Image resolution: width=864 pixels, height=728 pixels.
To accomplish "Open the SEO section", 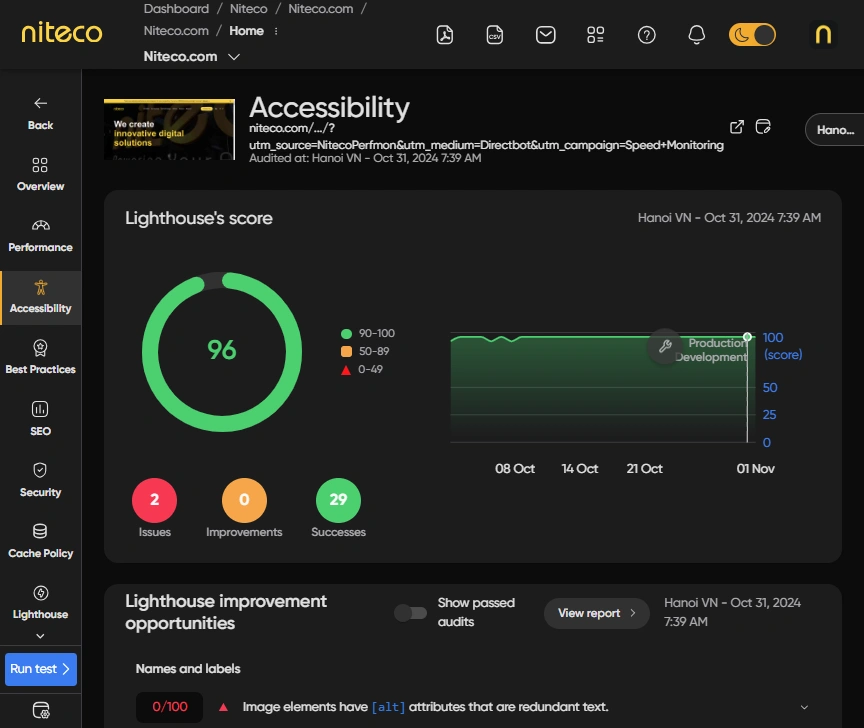I will coord(40,419).
